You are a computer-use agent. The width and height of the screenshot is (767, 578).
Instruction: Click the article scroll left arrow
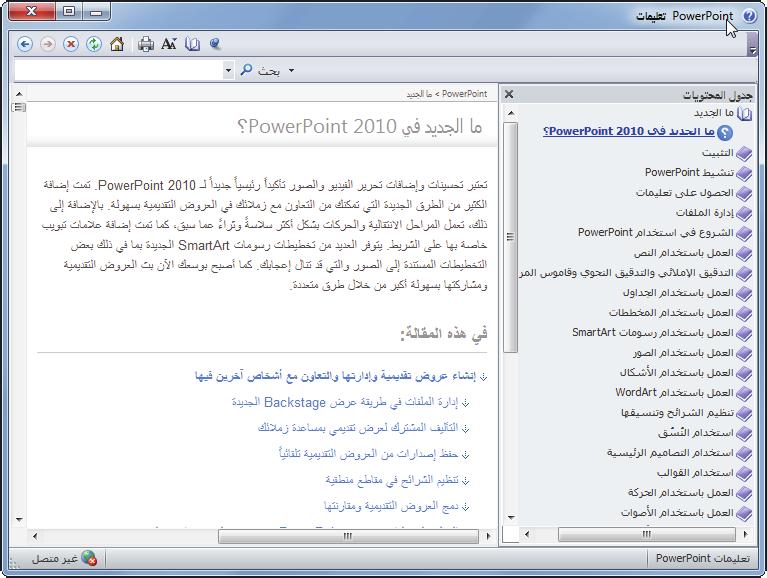tap(35, 536)
